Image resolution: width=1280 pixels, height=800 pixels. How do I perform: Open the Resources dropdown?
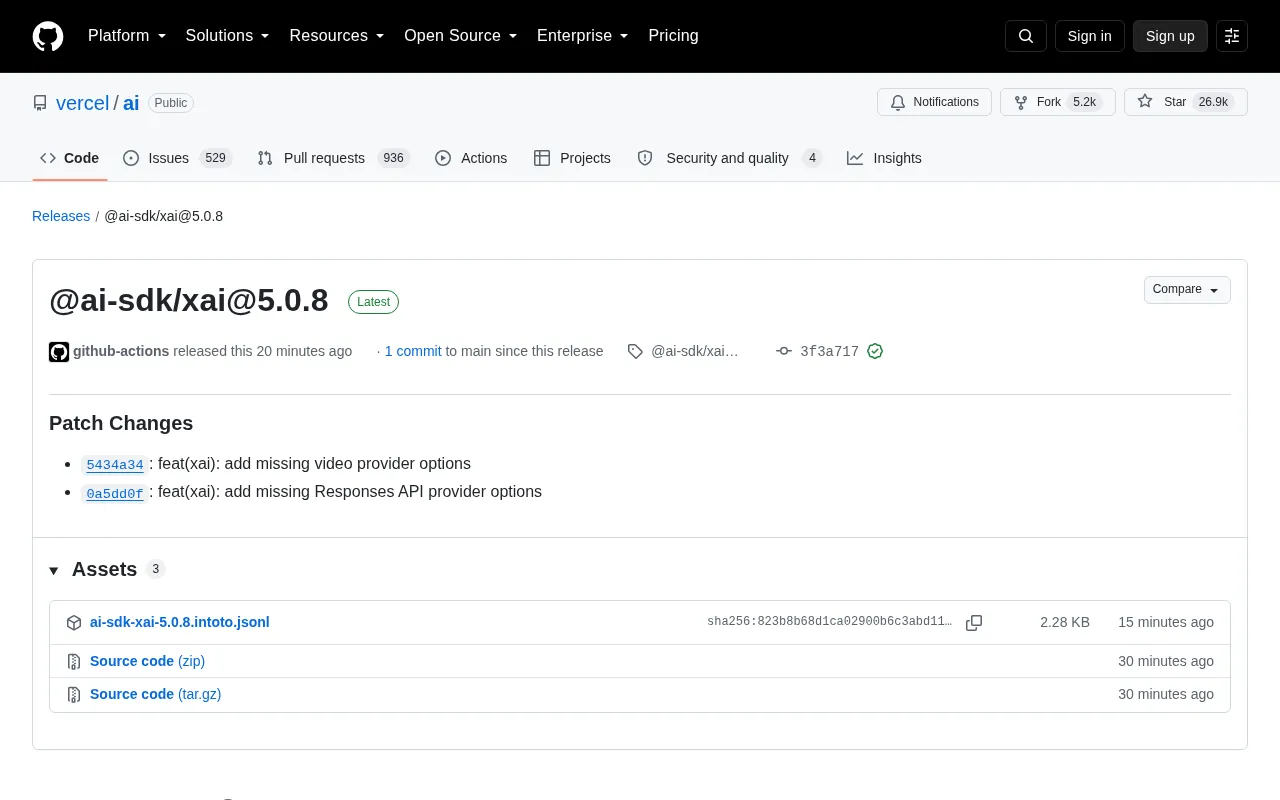tap(337, 36)
